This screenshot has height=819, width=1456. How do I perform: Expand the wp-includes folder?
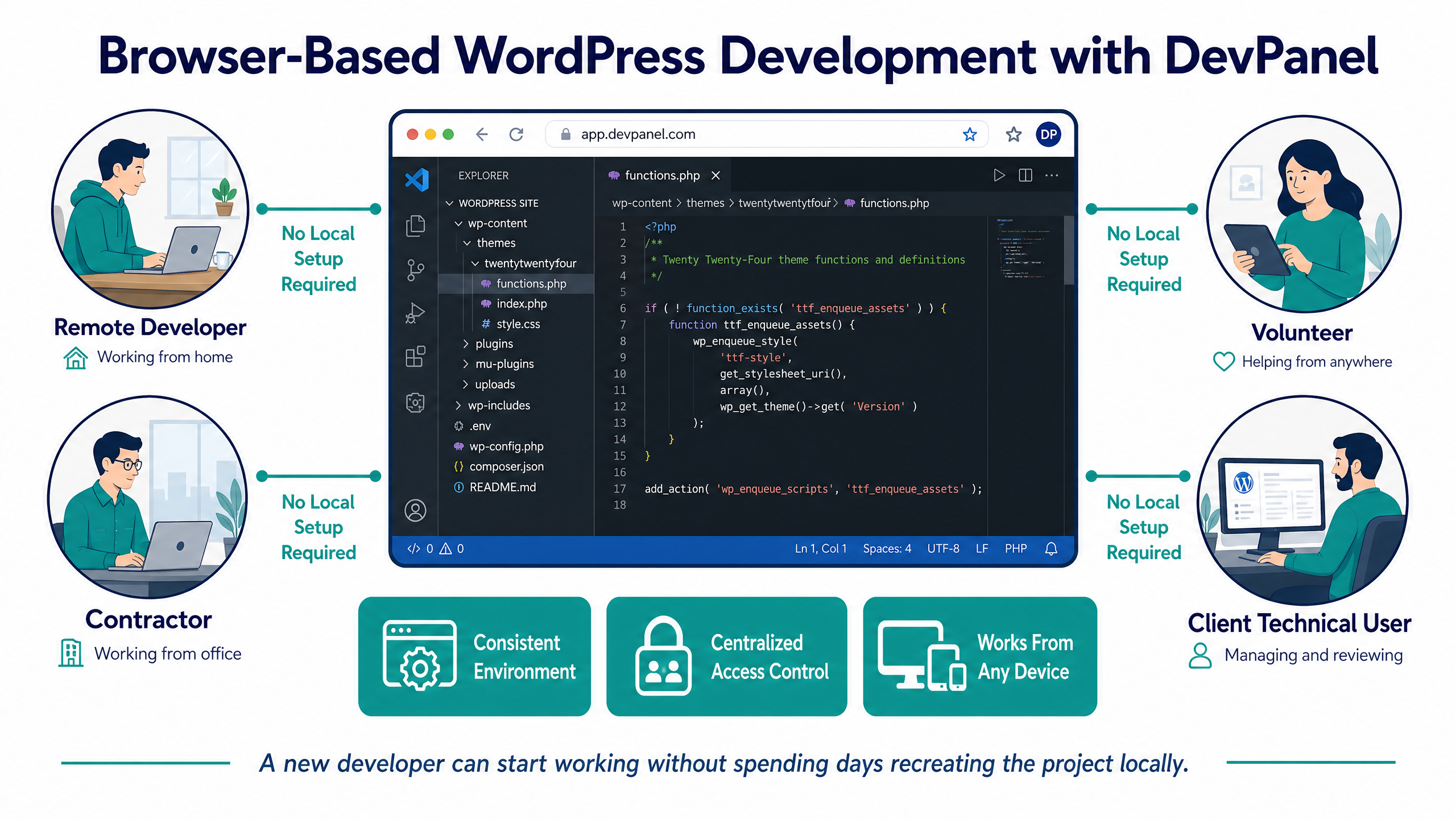(x=458, y=406)
